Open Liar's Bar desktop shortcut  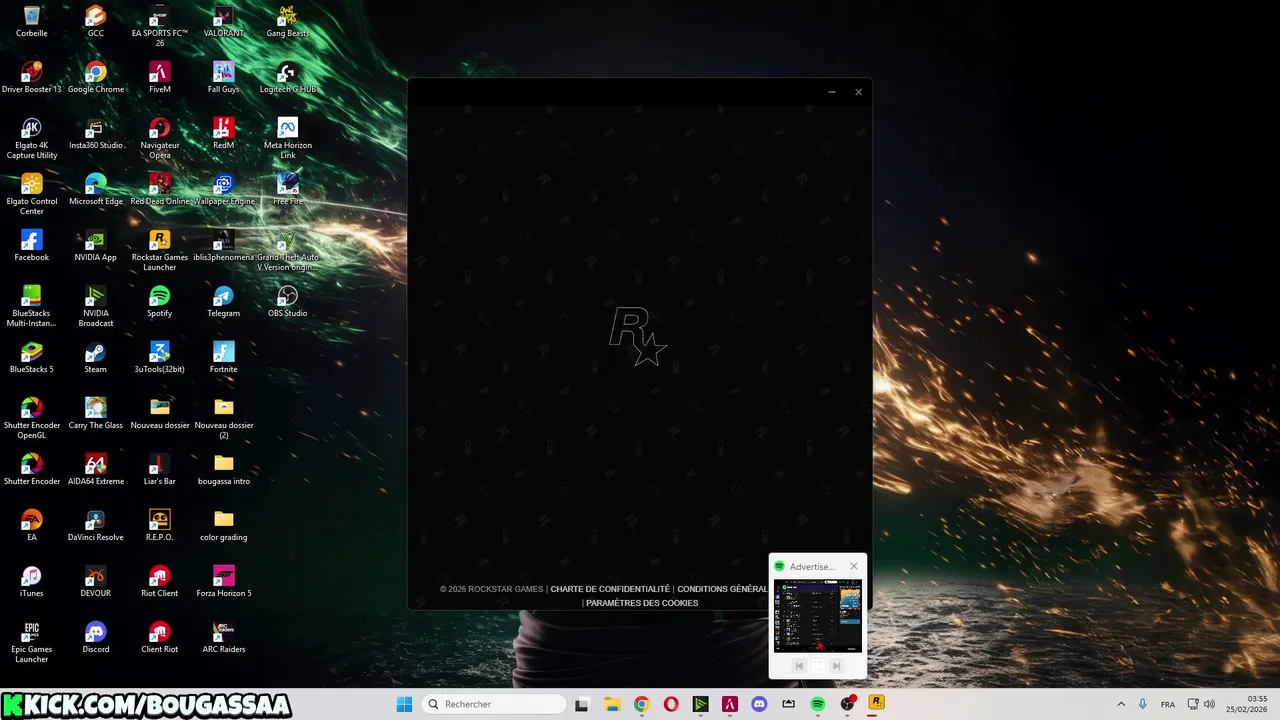coord(160,469)
